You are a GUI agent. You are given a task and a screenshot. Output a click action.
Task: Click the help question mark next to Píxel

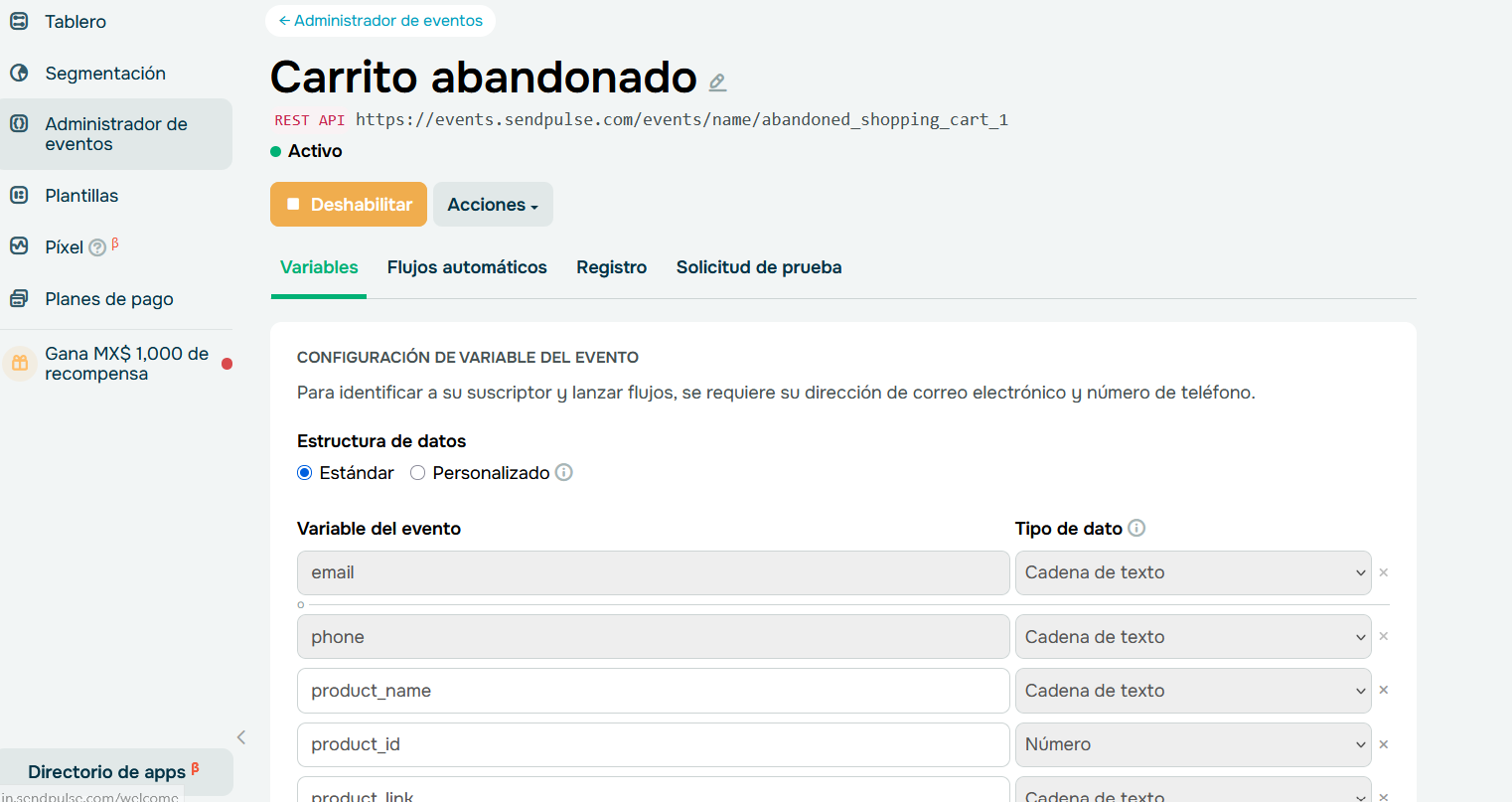point(97,248)
